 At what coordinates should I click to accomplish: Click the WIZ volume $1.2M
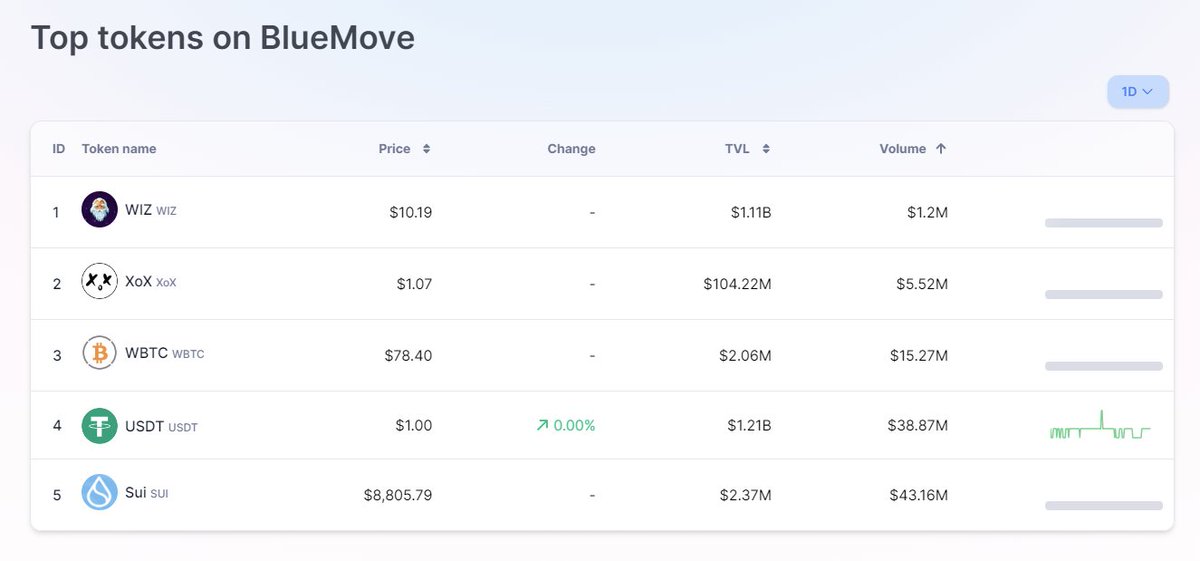tap(927, 212)
